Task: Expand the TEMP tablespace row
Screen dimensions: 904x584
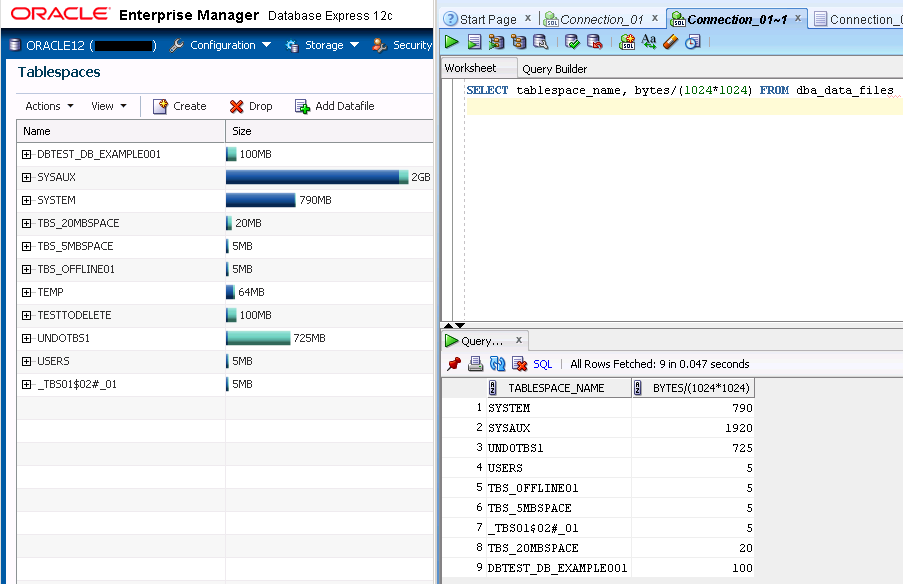Action: 27,292
